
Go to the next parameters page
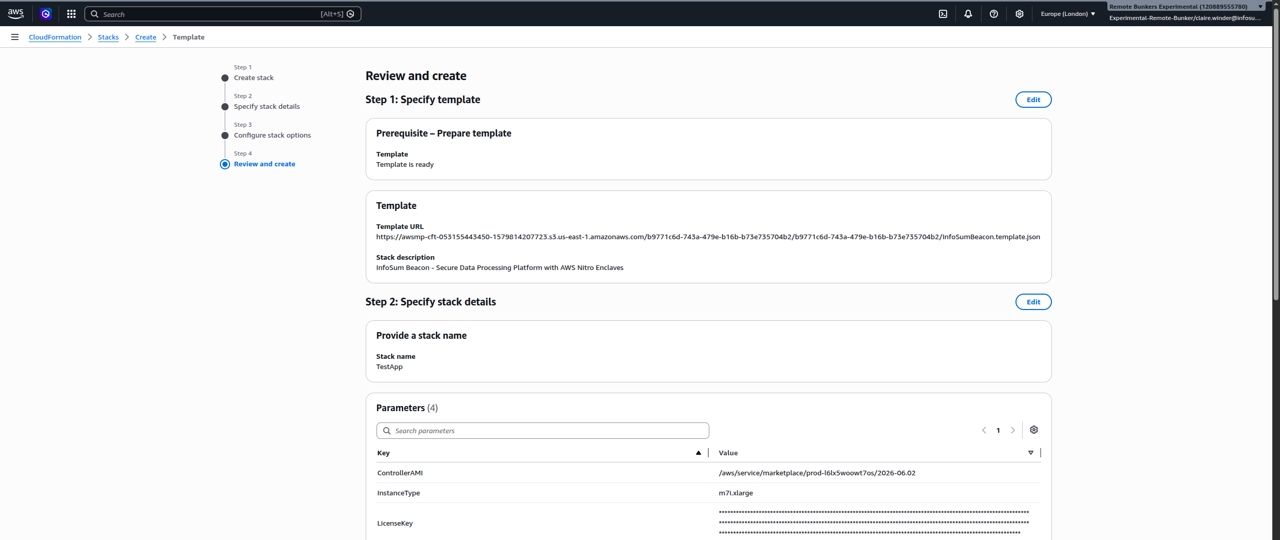(x=1013, y=431)
